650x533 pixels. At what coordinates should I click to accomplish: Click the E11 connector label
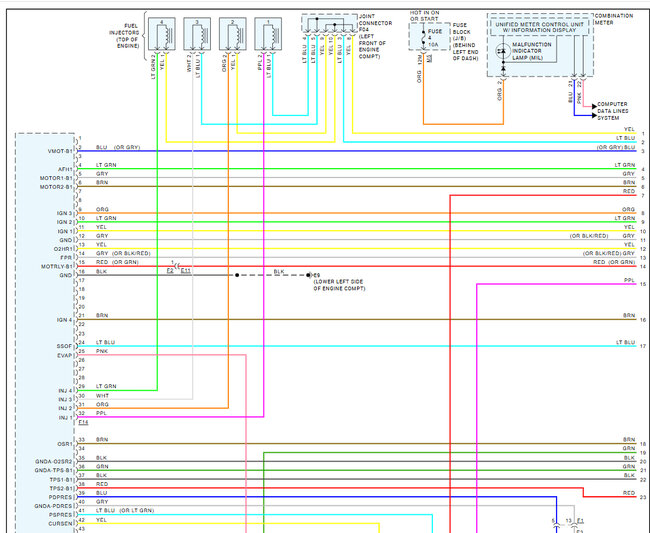pyautogui.click(x=186, y=271)
